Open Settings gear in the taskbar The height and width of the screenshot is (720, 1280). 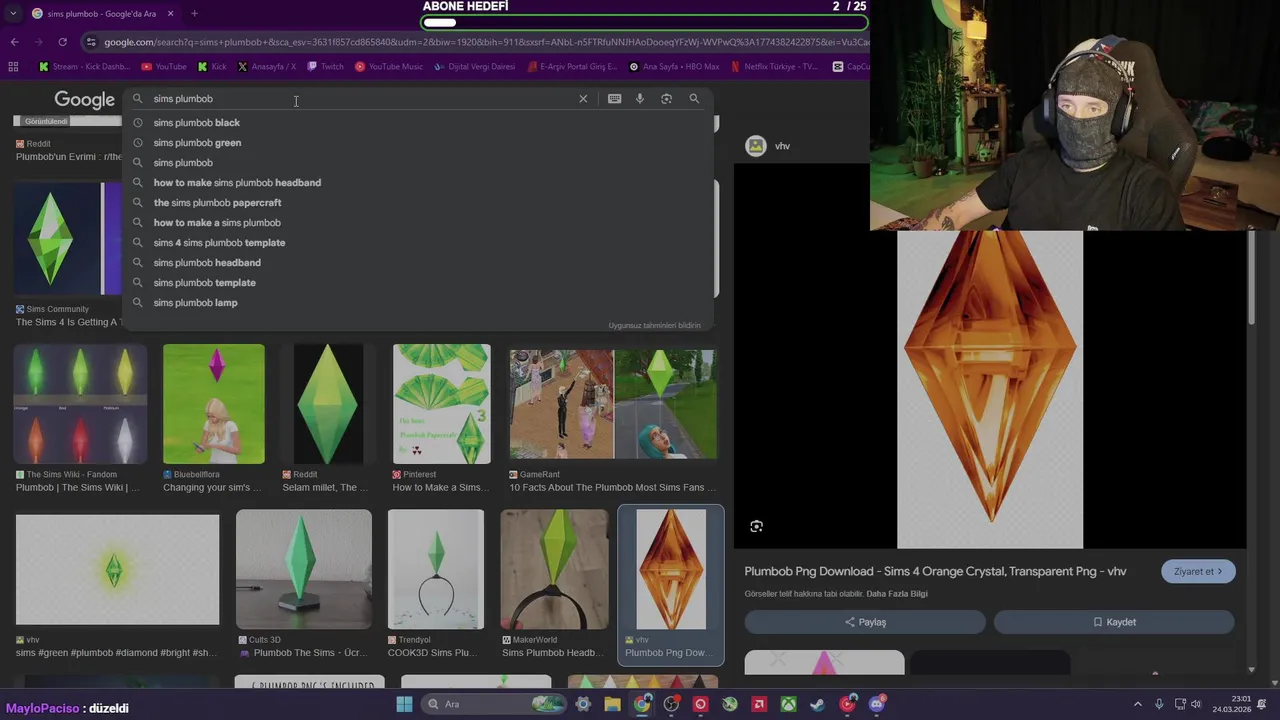583,704
